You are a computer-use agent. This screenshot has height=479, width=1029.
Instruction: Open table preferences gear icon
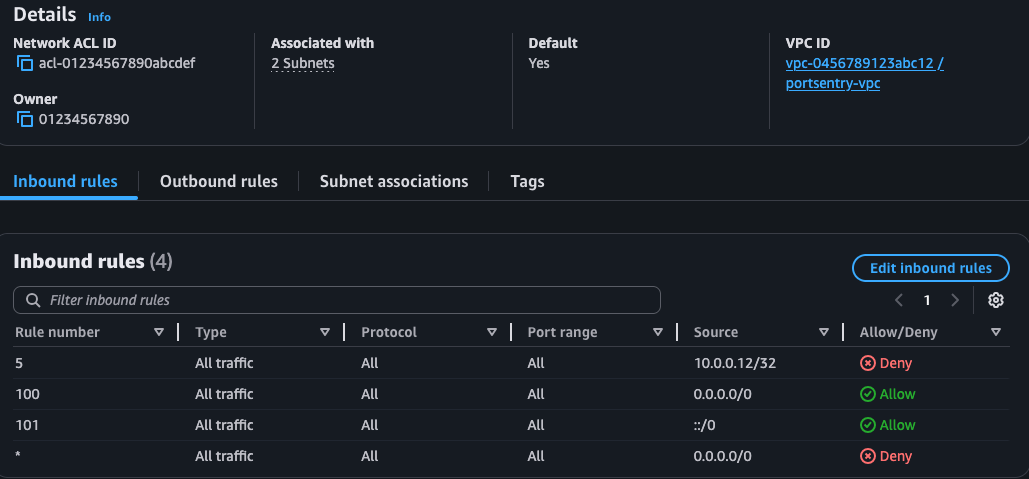(995, 300)
